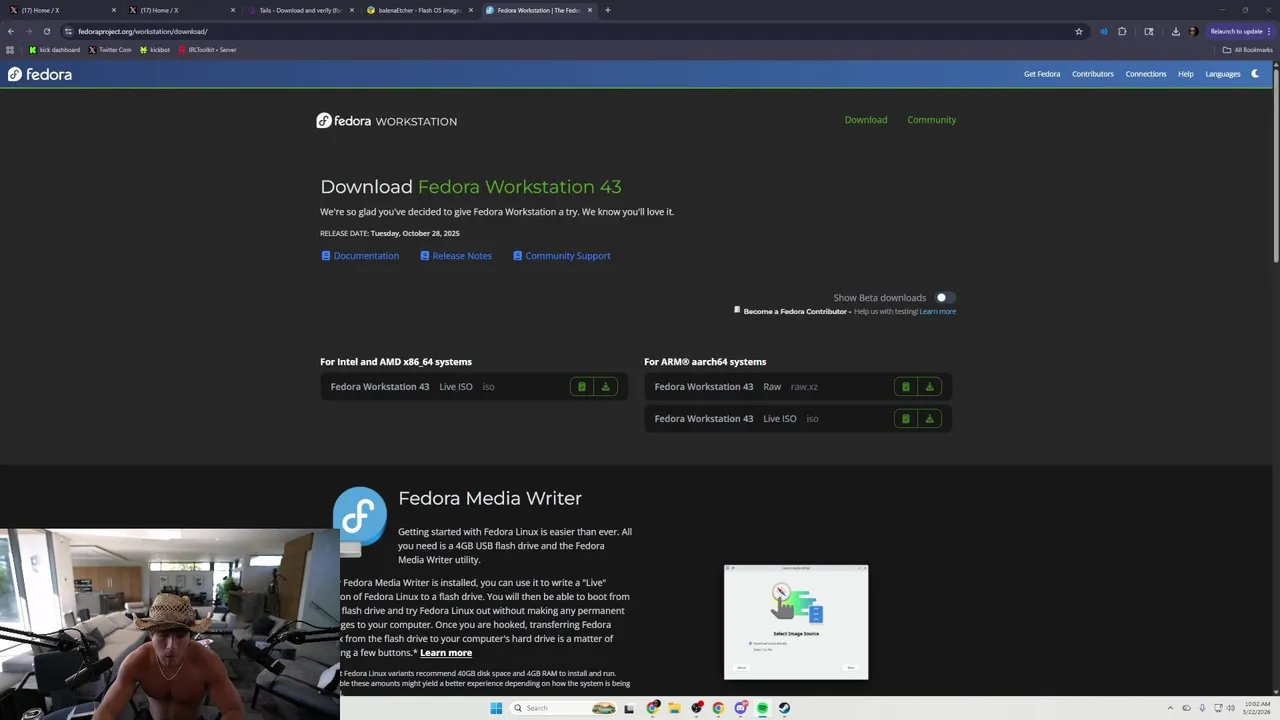Click Learn more about Fedora contributor testing
Screen dimensions: 1280x720
[937, 311]
